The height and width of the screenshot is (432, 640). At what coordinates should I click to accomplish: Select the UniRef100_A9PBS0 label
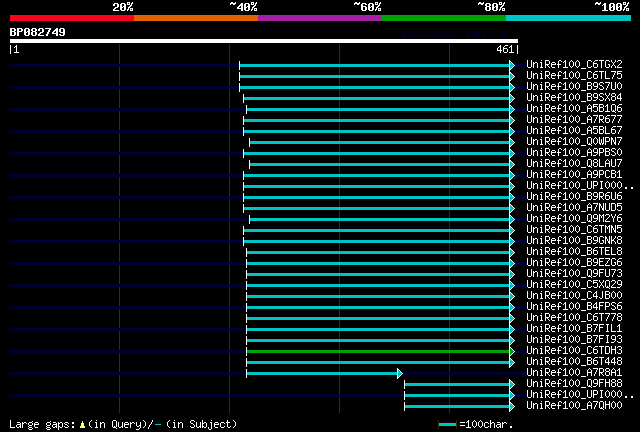pyautogui.click(x=574, y=152)
